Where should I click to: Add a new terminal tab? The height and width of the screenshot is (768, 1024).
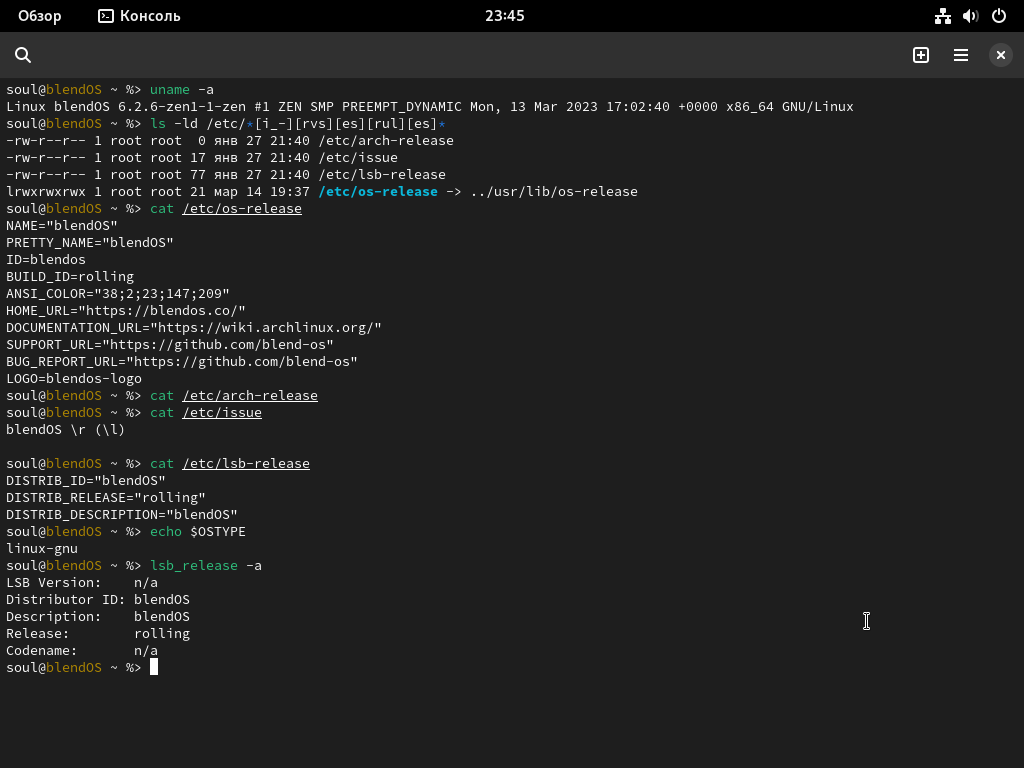click(x=921, y=55)
